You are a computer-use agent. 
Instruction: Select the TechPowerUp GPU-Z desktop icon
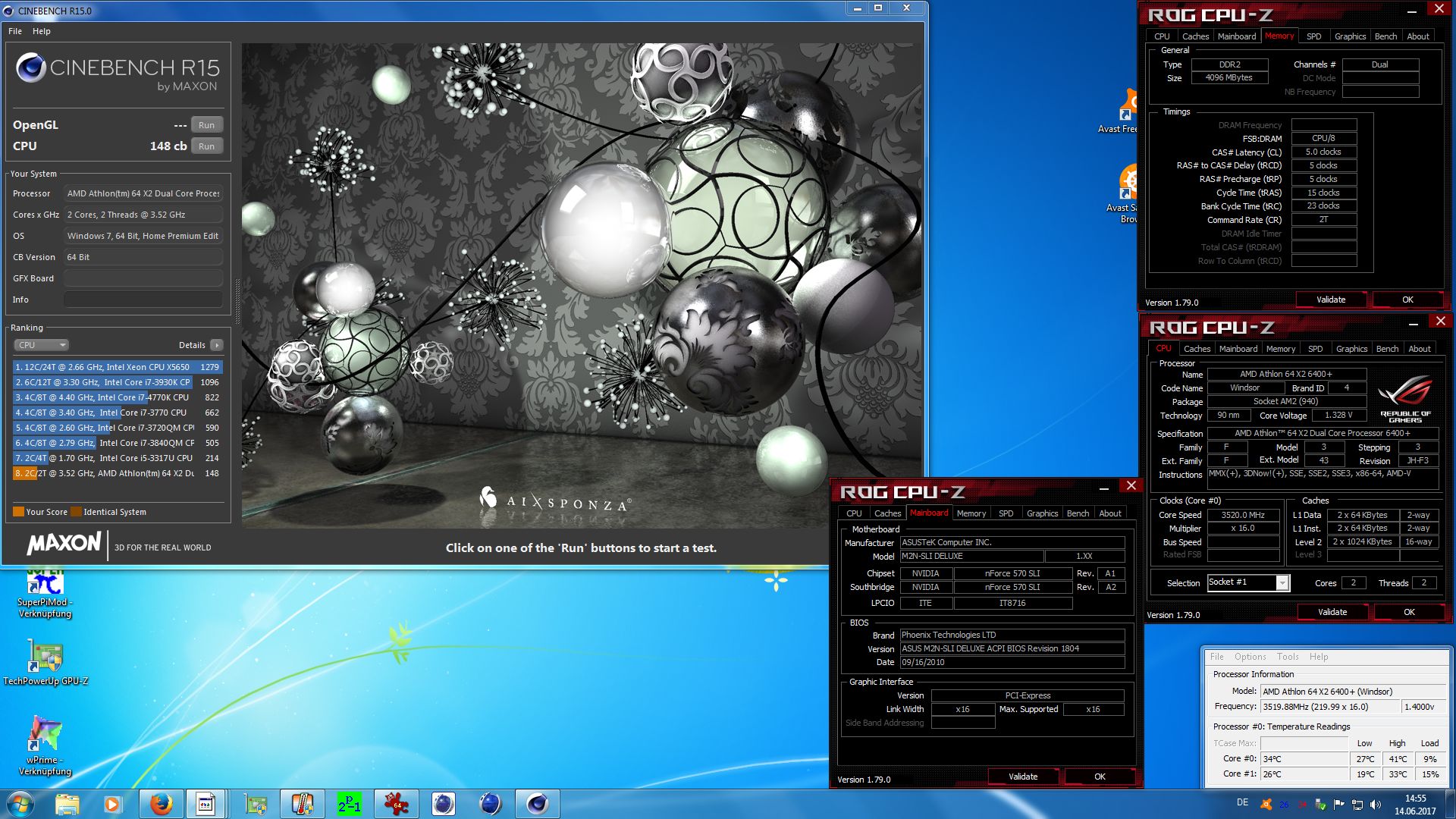pos(45,664)
